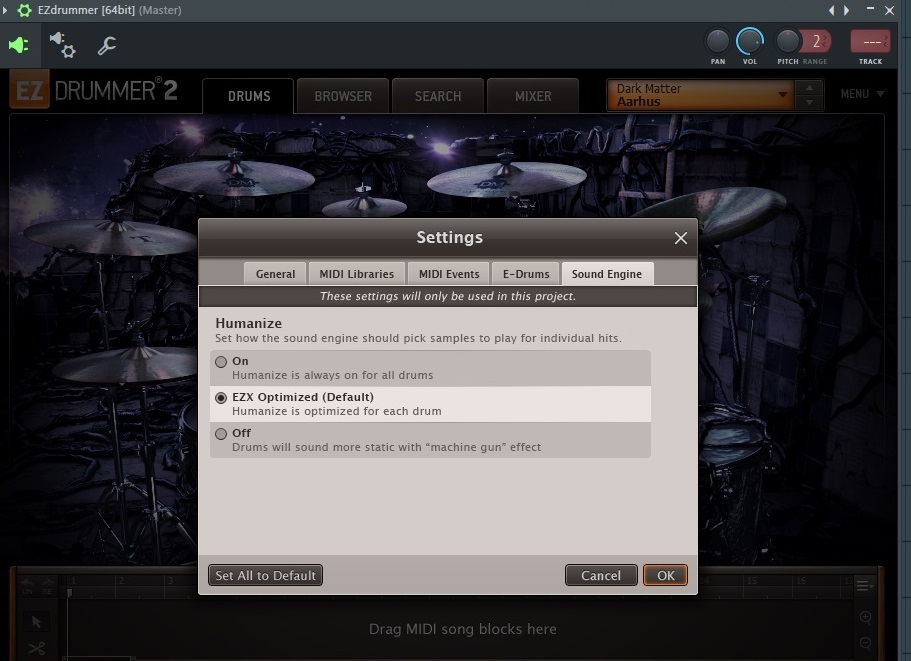Click the PAN knob

(x=718, y=41)
